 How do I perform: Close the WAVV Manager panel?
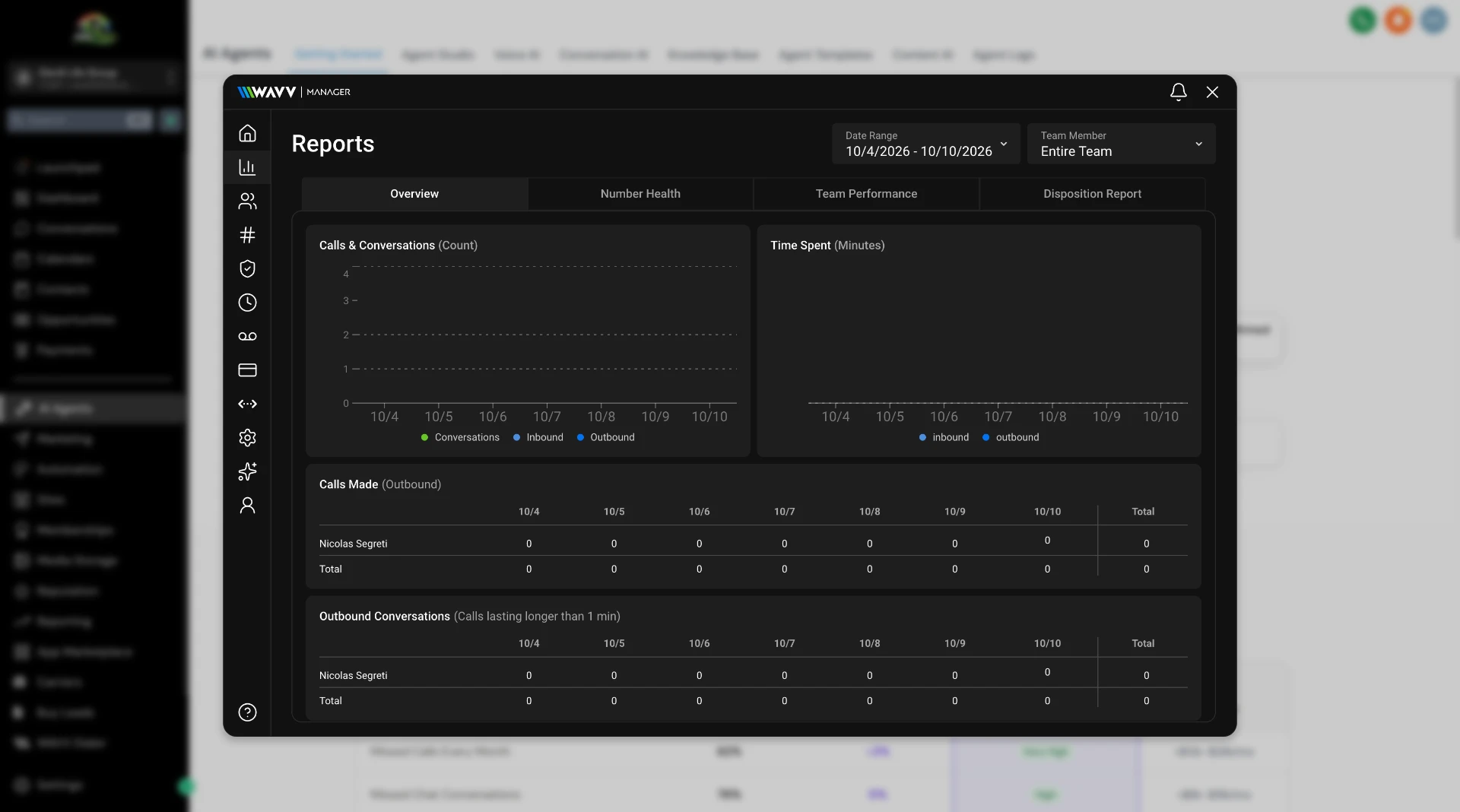1212,92
